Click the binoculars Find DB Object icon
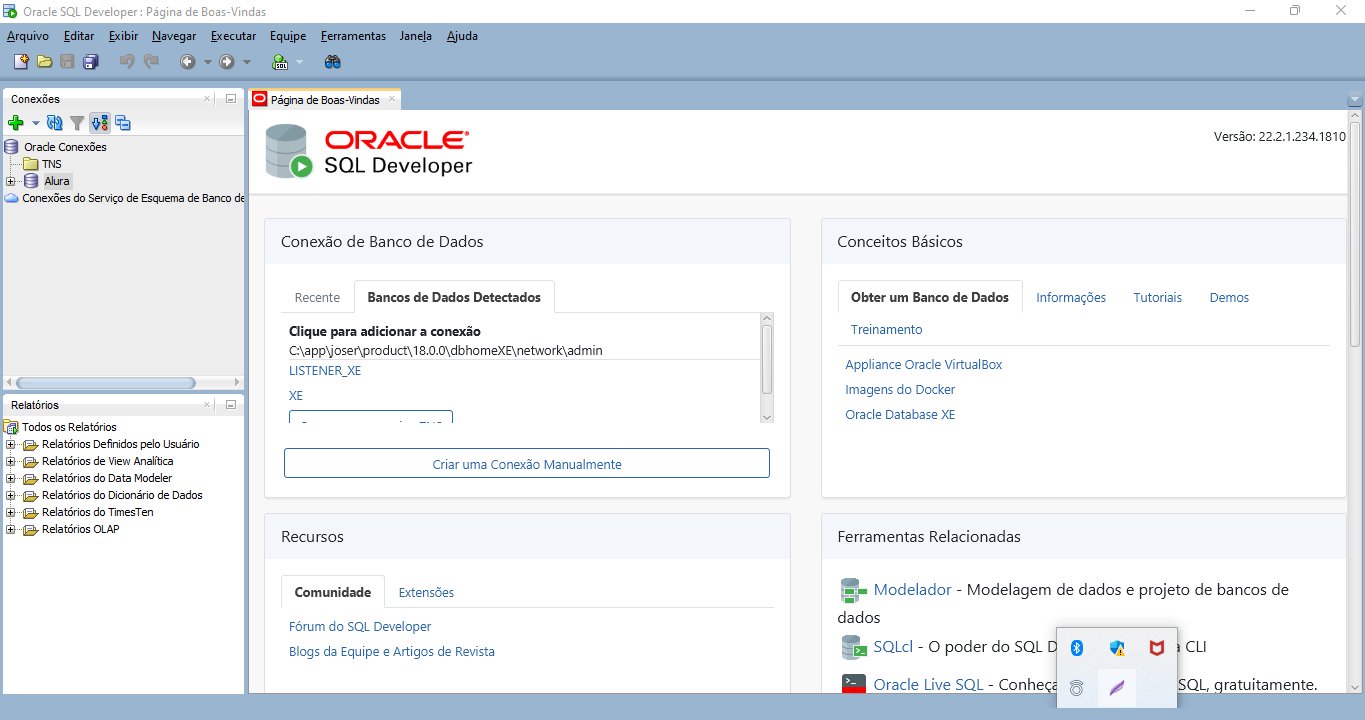 [333, 62]
